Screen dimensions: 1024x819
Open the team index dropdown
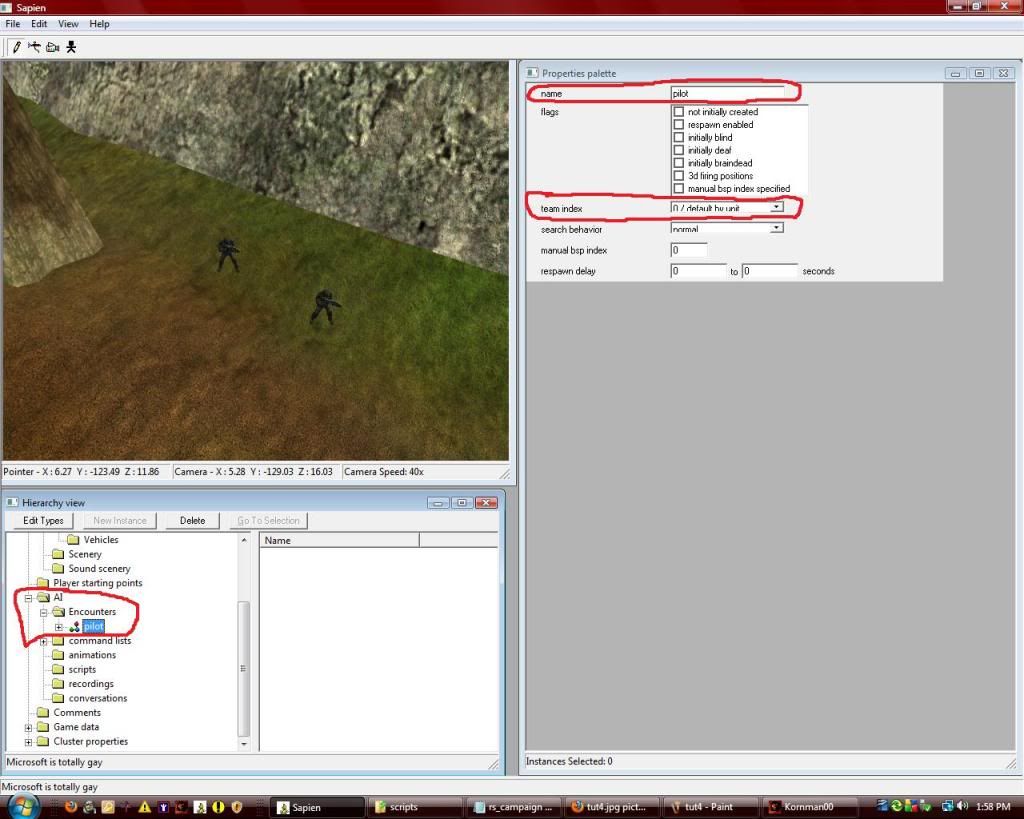[x=776, y=207]
